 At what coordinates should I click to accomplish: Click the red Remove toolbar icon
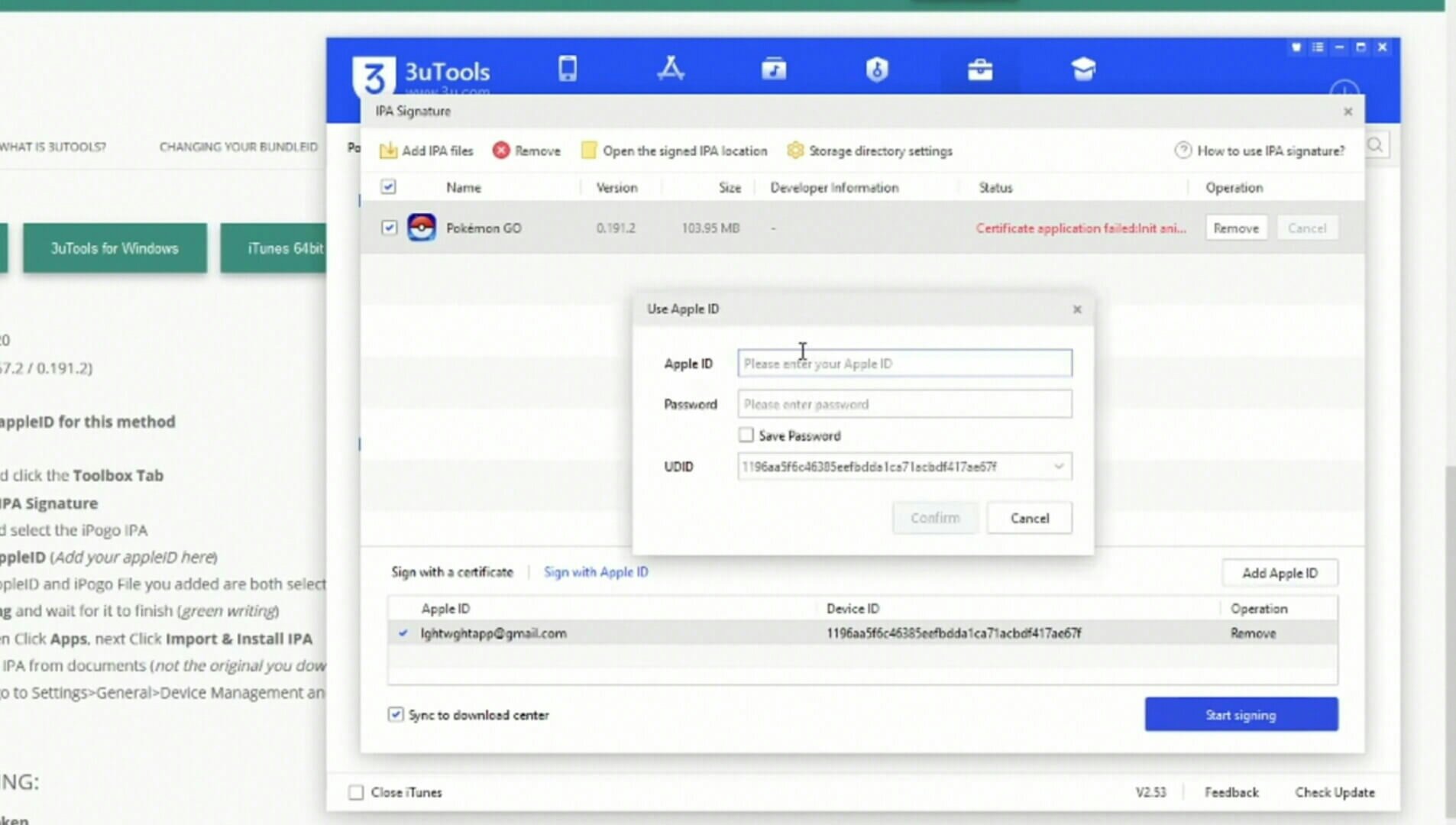[x=501, y=150]
